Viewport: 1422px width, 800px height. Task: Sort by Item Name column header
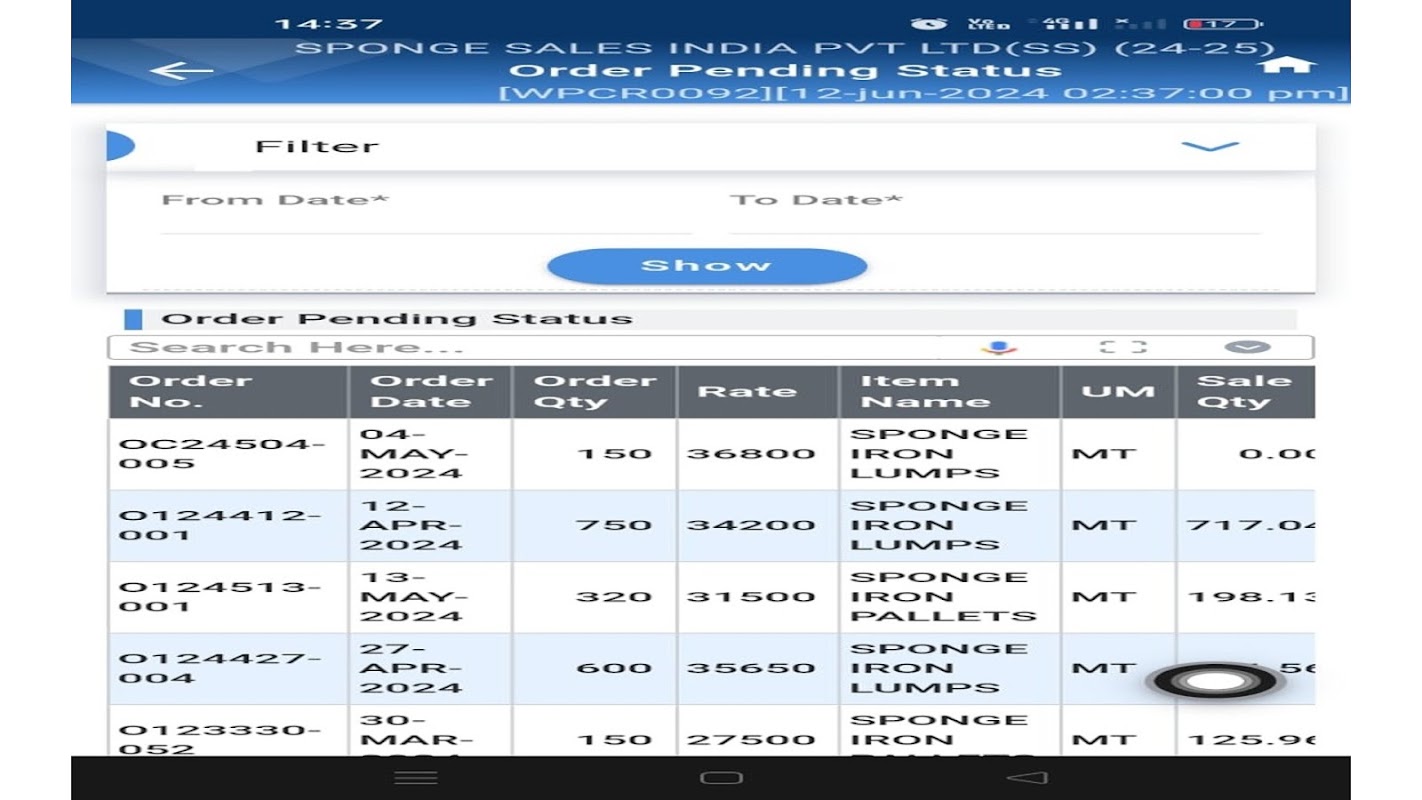(x=949, y=392)
